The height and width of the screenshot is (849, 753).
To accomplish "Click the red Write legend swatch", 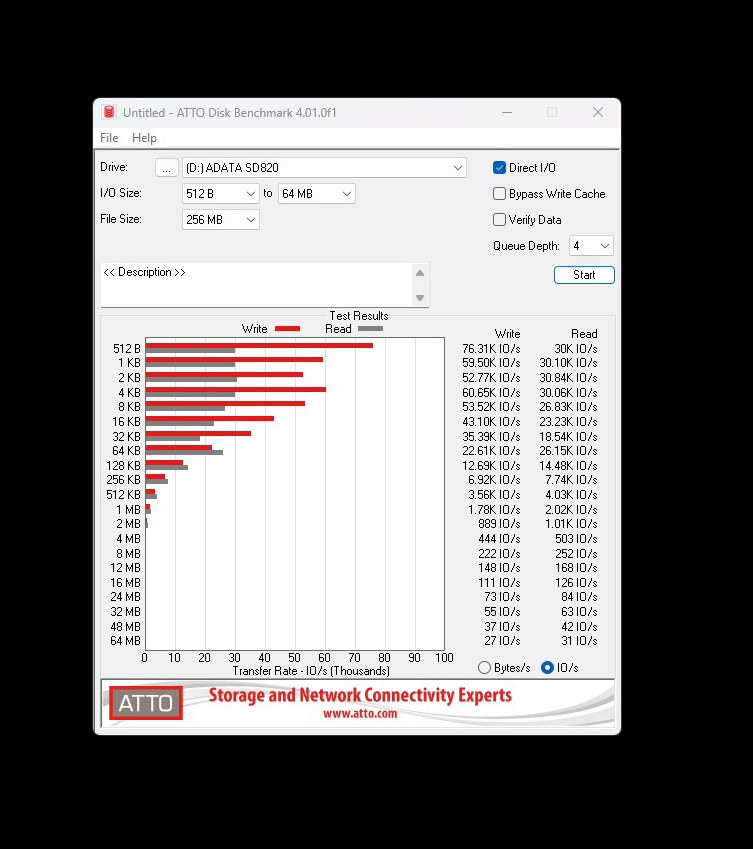I will click(x=287, y=329).
